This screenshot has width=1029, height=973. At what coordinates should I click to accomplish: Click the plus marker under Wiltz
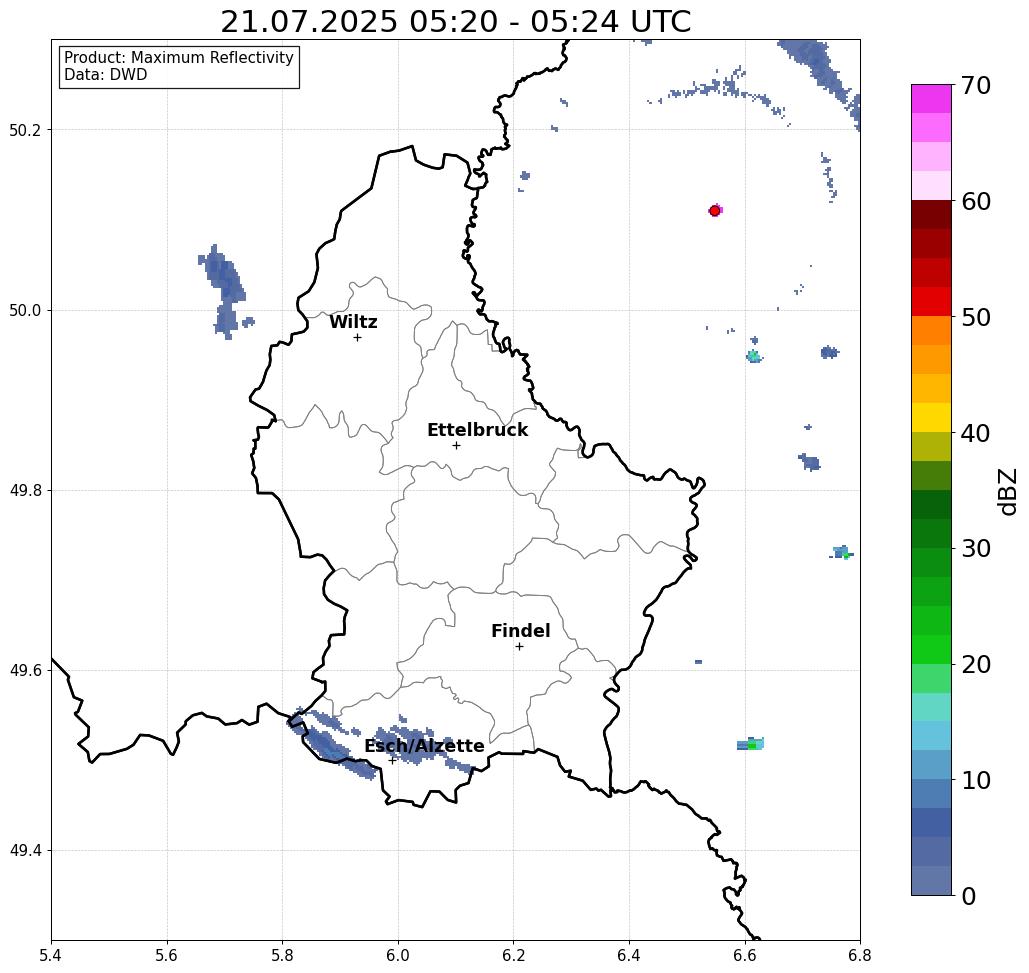(358, 337)
